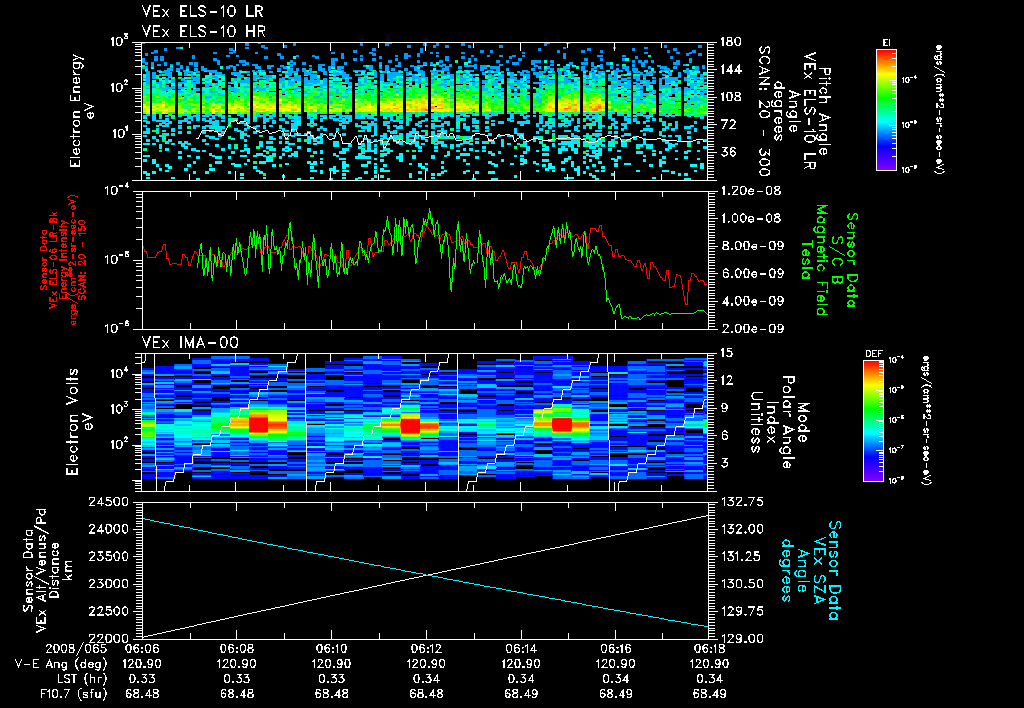Viewport: 1024px width, 708px height.
Task: Click the "VEx Alt/Venus/Pd Distance km" label
Action: 55,570
